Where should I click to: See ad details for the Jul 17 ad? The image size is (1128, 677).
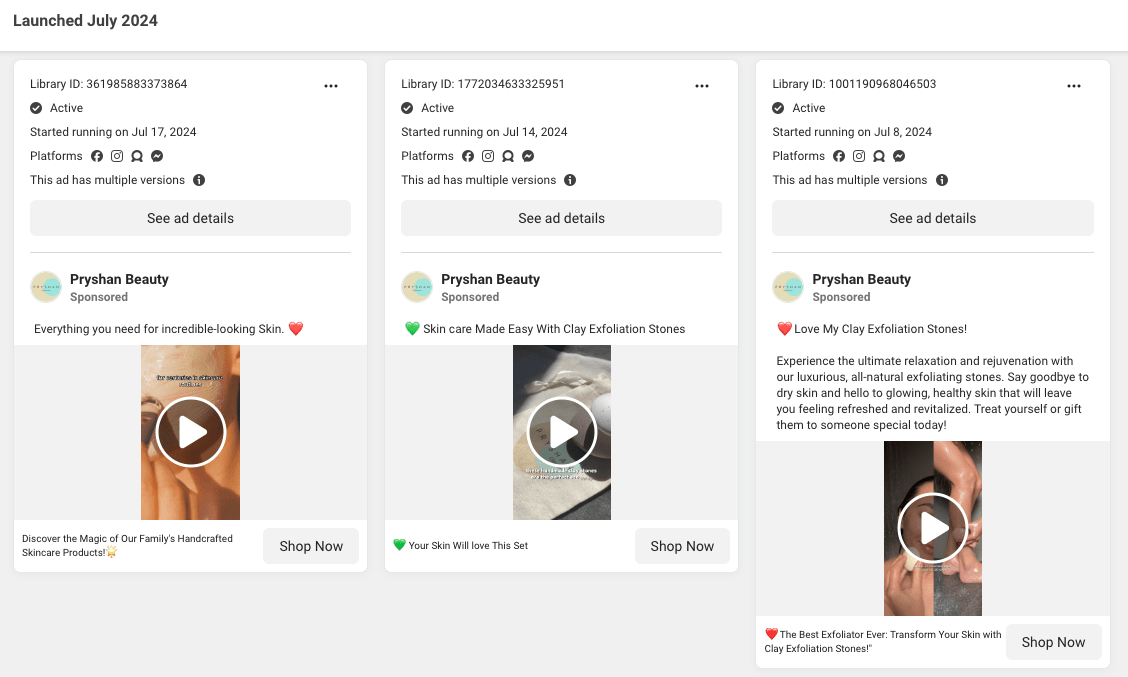[190, 218]
